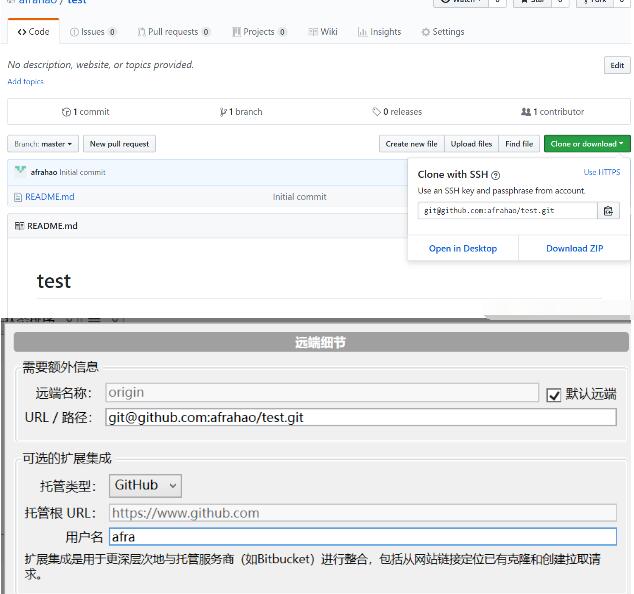Click the Issues tab icon
The image size is (634, 594).
click(x=74, y=32)
